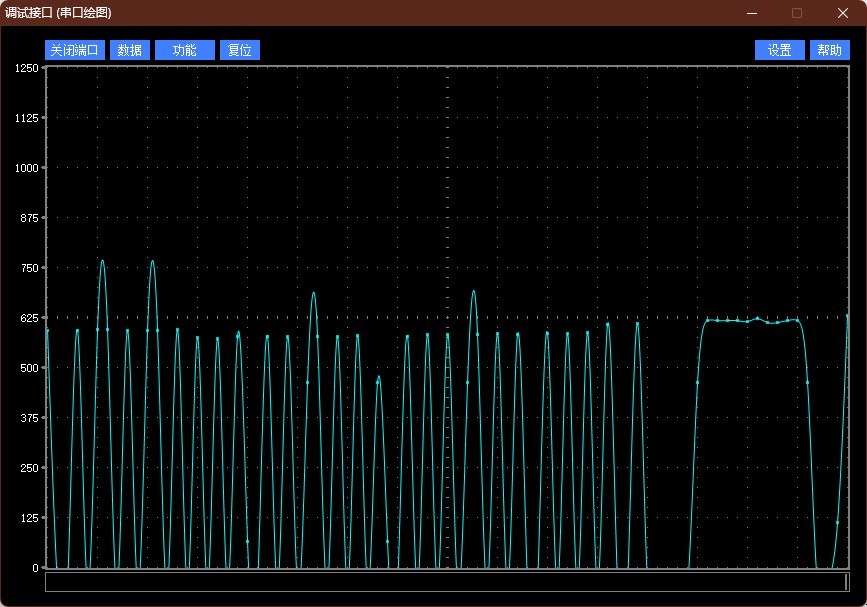Click the scrollbar thumb at bottom right
Image resolution: width=867 pixels, height=607 pixels.
click(x=846, y=582)
